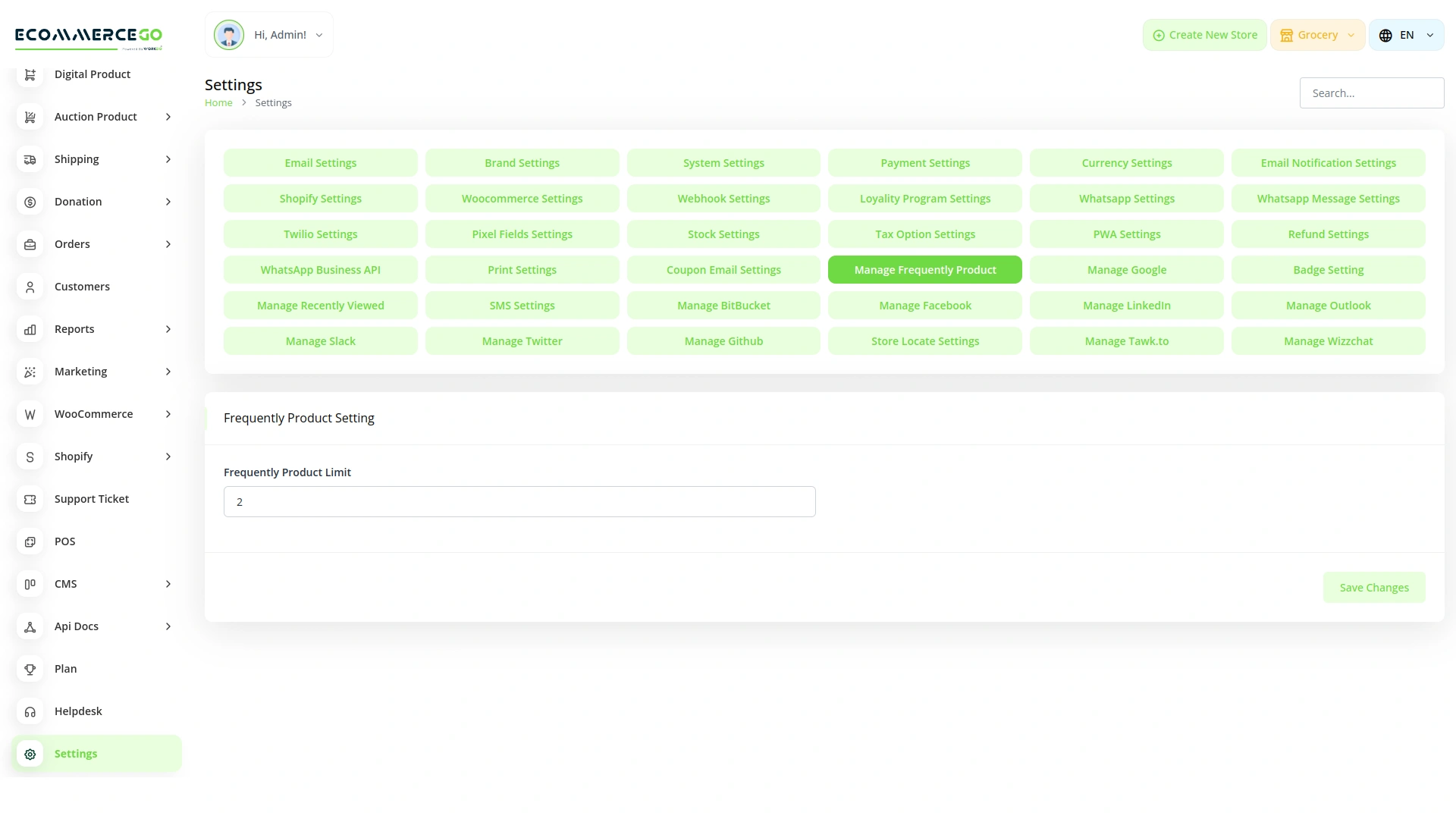Open the Helpdesk headset icon
The width and height of the screenshot is (1456, 819).
(x=30, y=711)
